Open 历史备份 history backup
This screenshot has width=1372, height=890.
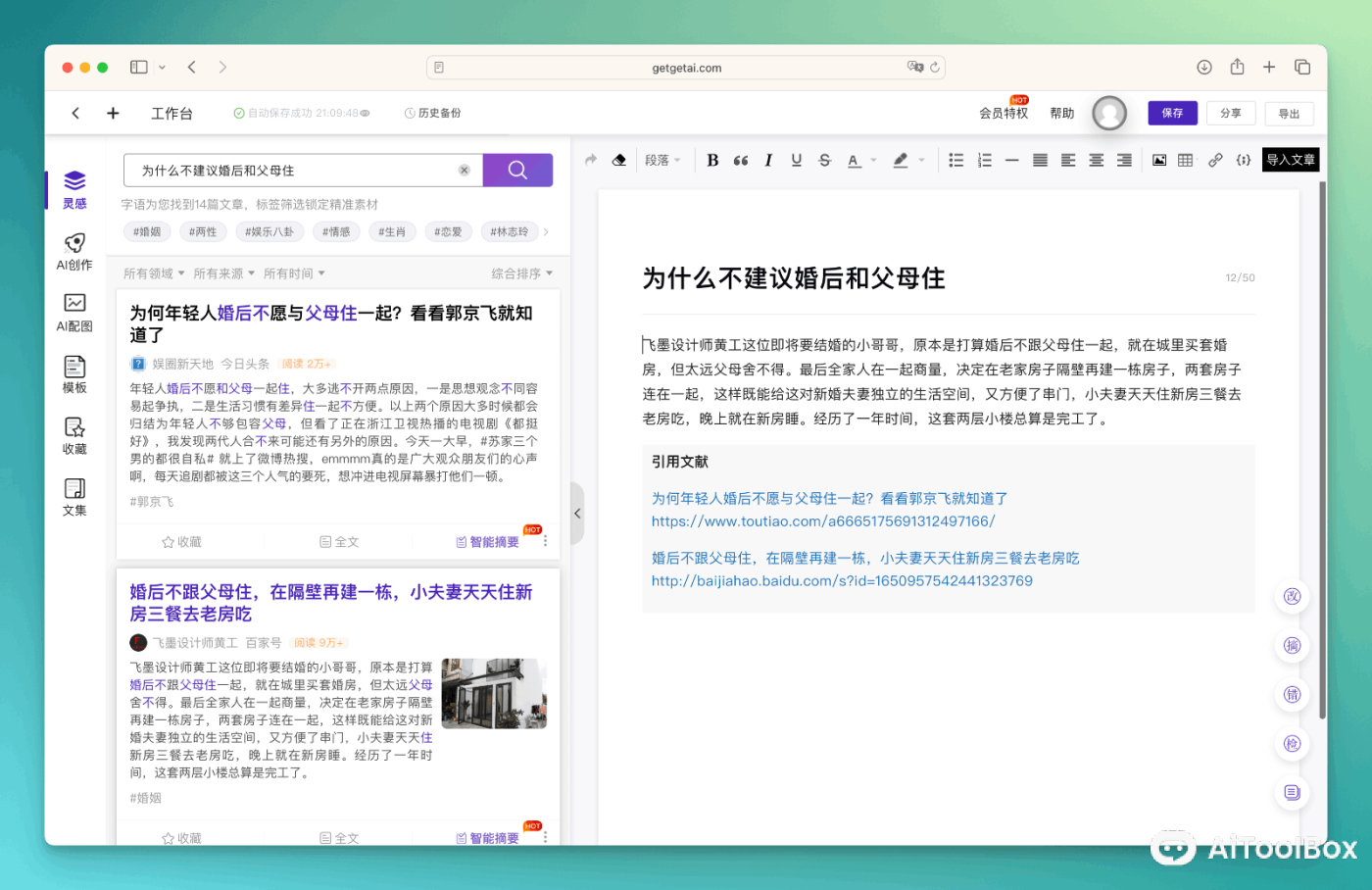(432, 114)
